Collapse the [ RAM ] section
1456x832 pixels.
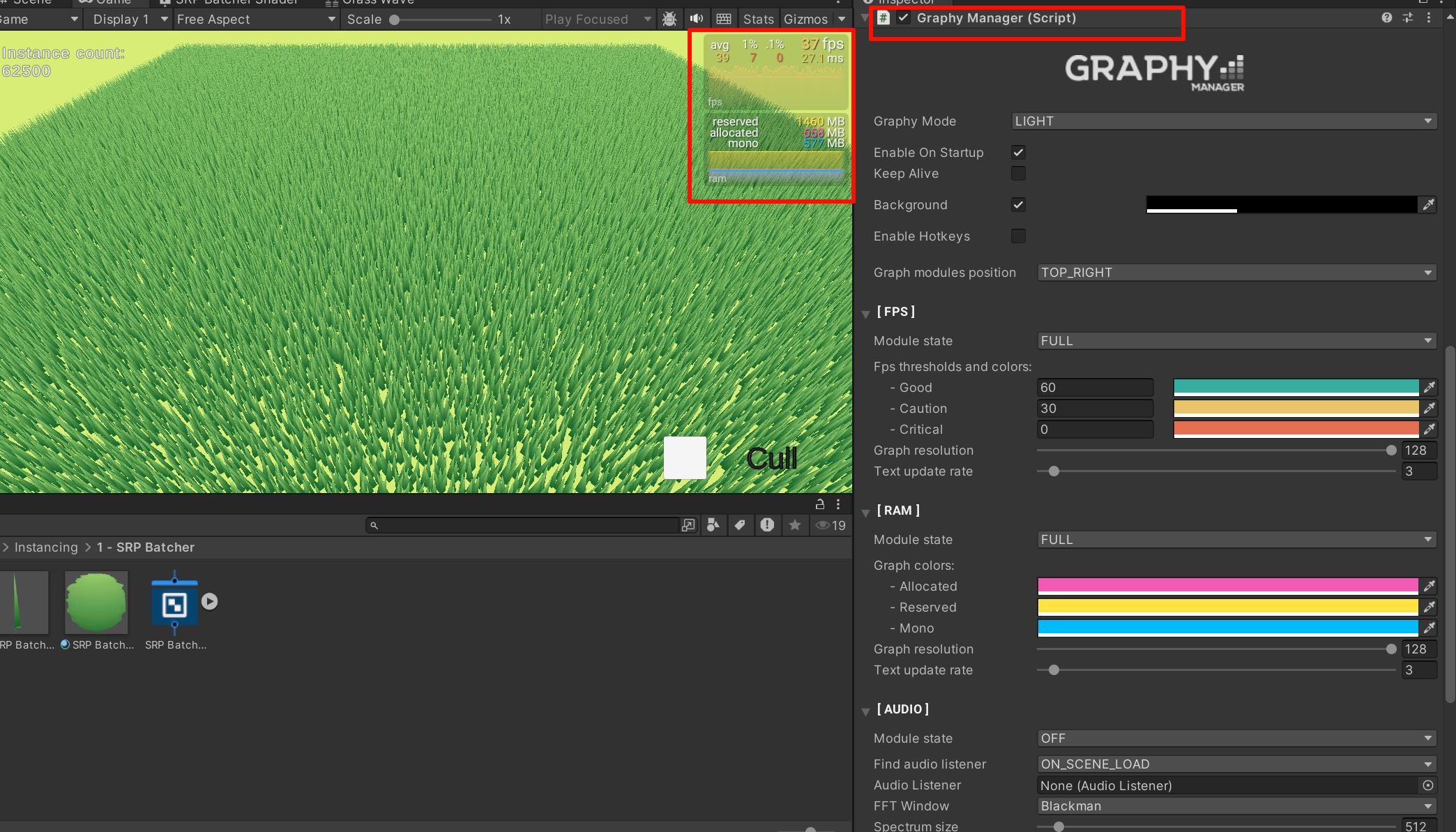click(865, 512)
